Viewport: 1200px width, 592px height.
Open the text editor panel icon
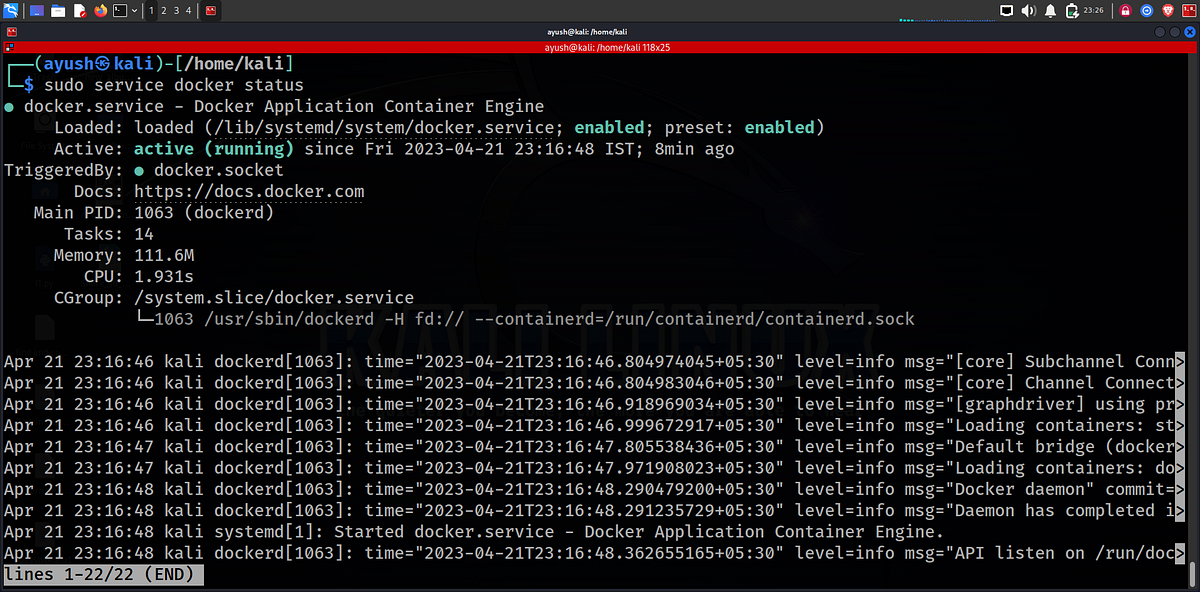80,10
